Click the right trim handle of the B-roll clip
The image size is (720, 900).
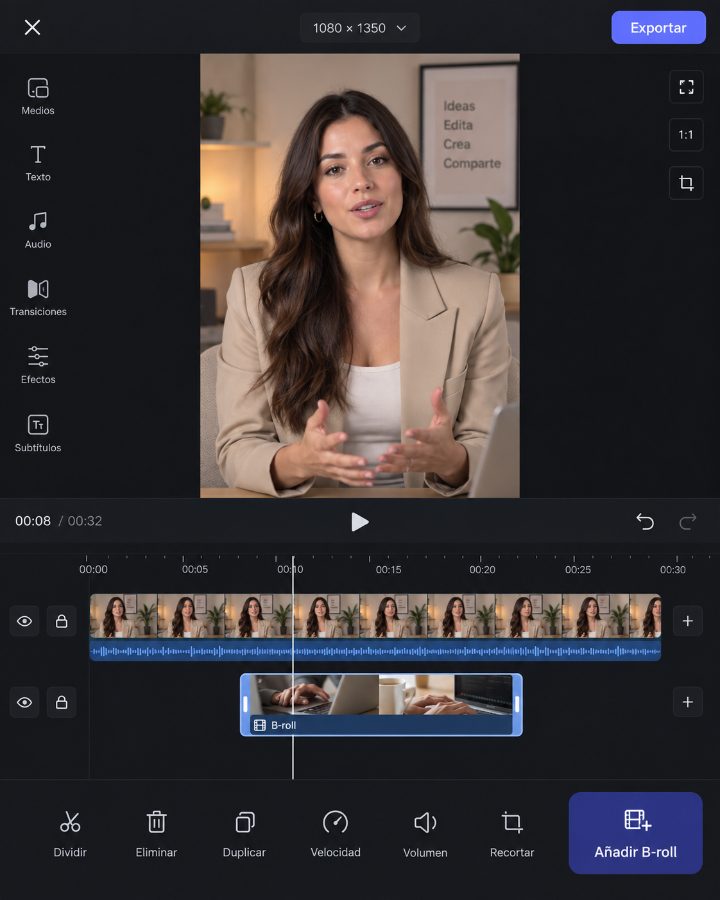(517, 704)
